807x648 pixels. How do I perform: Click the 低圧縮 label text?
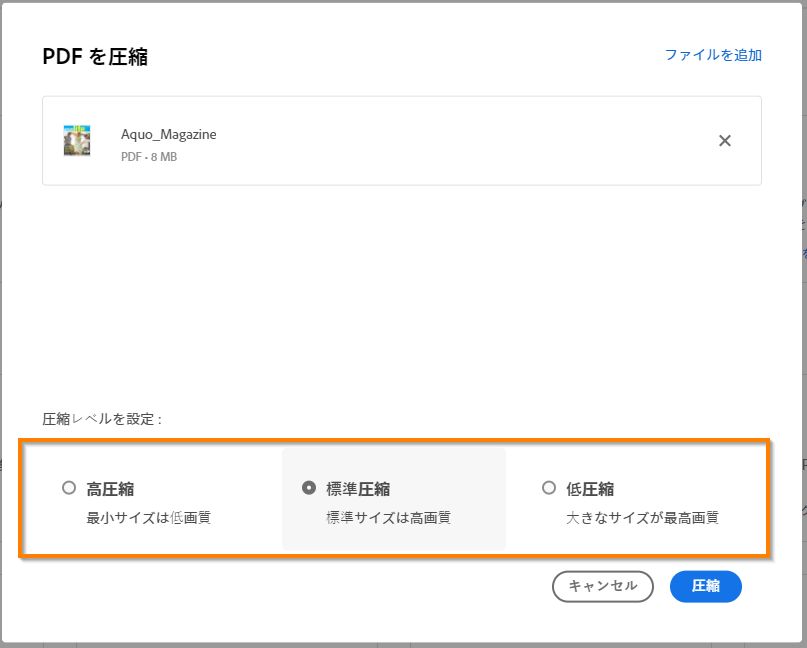(x=589, y=488)
